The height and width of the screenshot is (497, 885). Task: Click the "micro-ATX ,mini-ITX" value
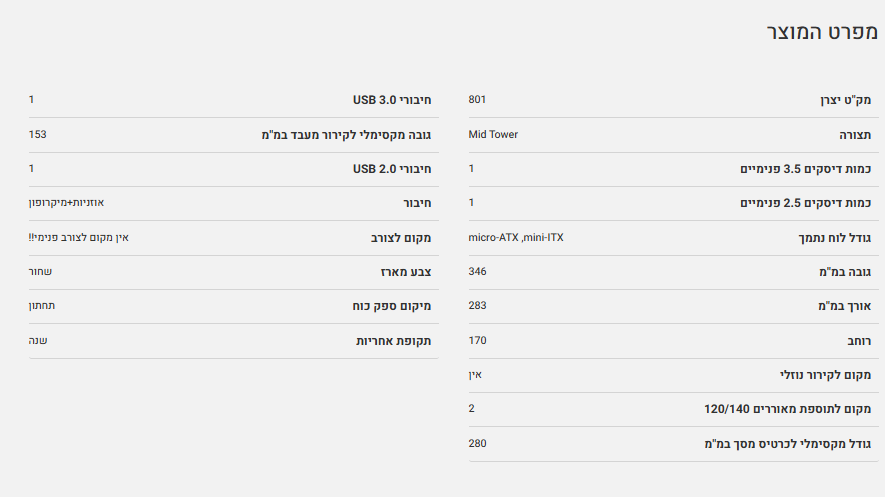click(516, 237)
